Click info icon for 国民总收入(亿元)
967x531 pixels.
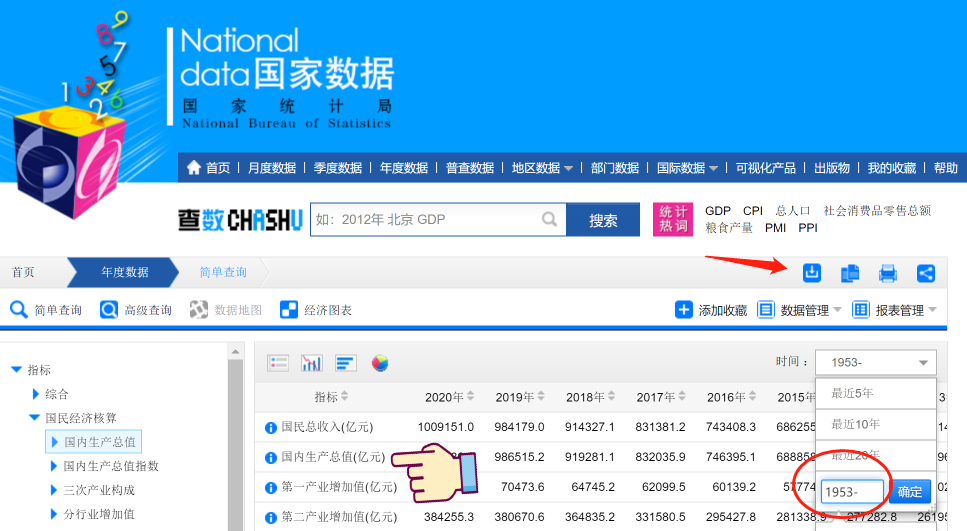click(271, 427)
